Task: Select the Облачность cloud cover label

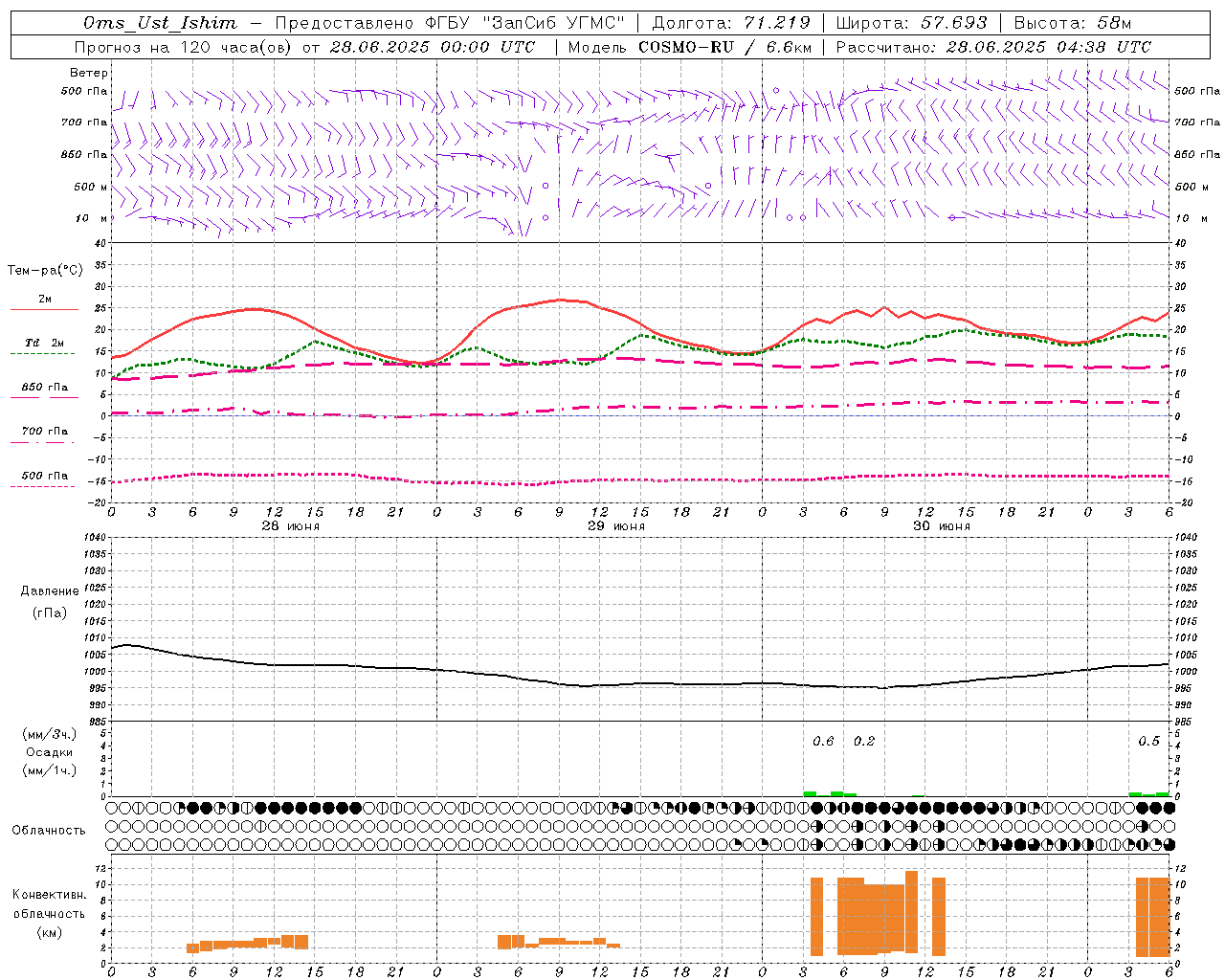Action: coord(49,830)
